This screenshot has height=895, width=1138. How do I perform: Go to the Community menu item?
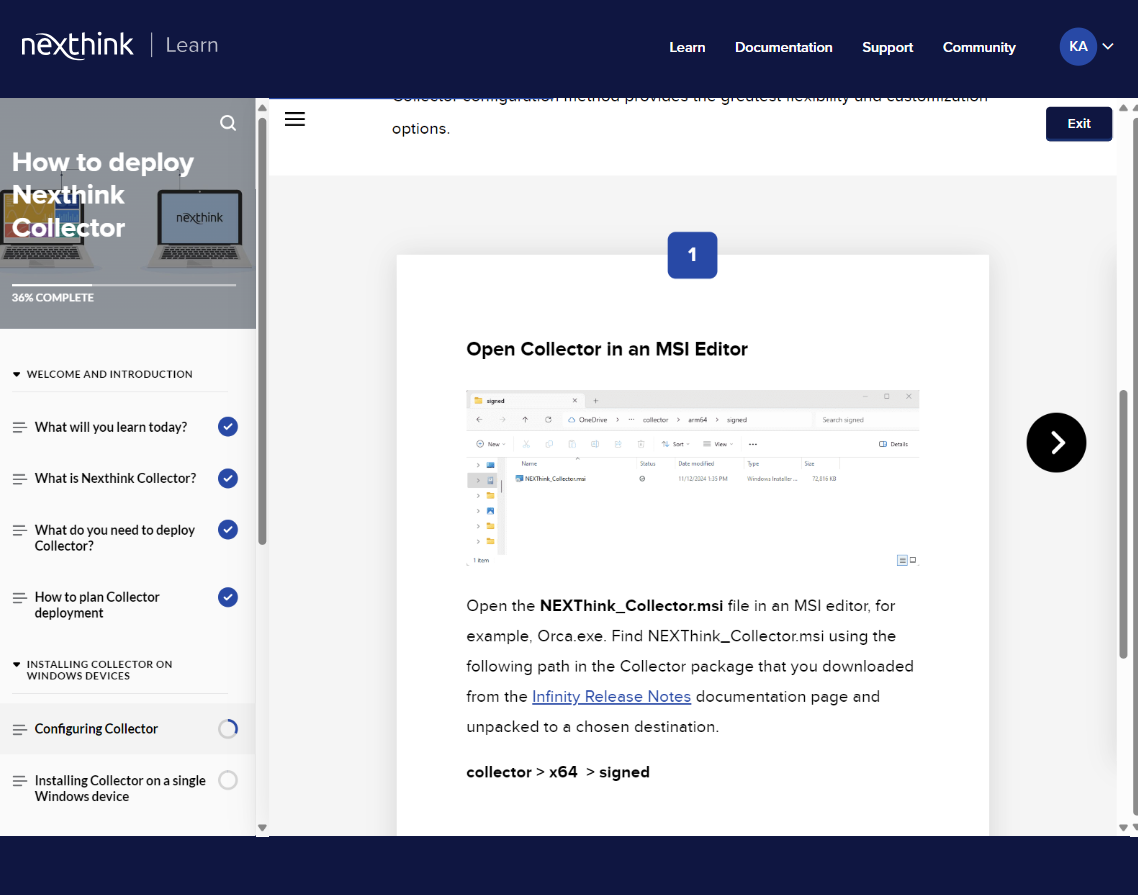[x=978, y=47]
